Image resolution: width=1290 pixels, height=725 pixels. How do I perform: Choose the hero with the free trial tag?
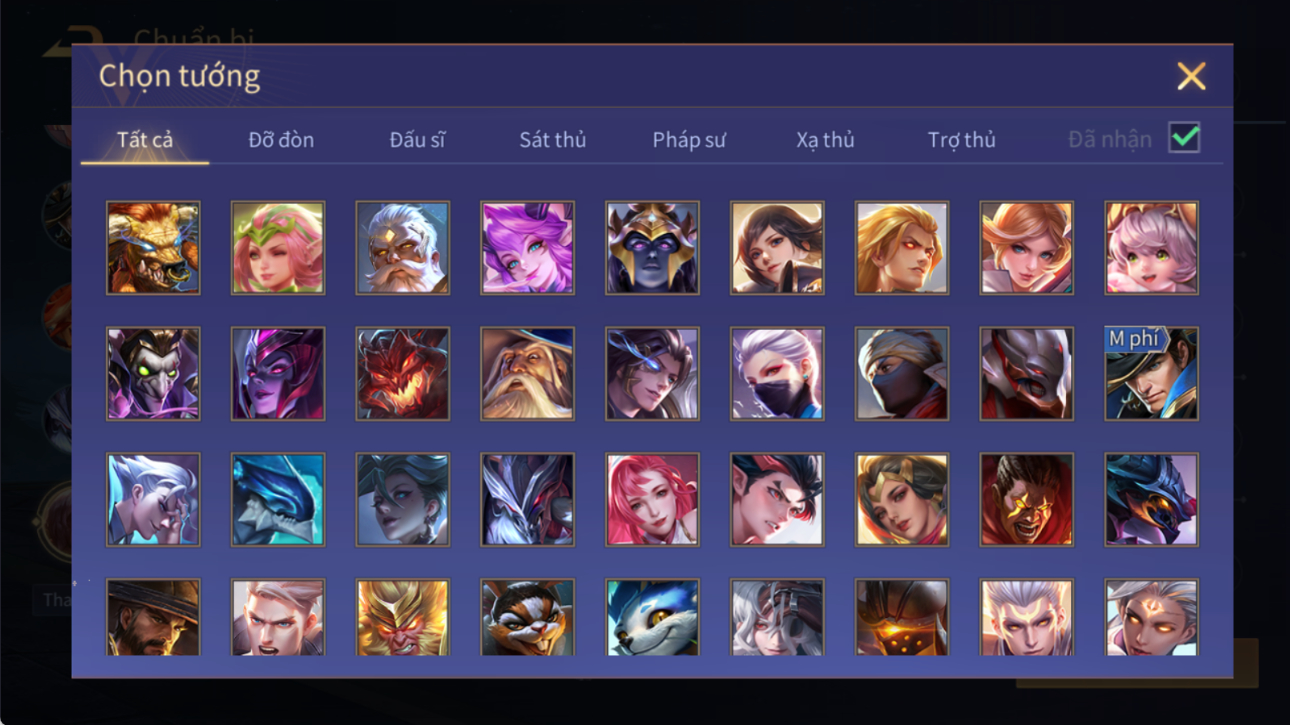coord(1151,374)
